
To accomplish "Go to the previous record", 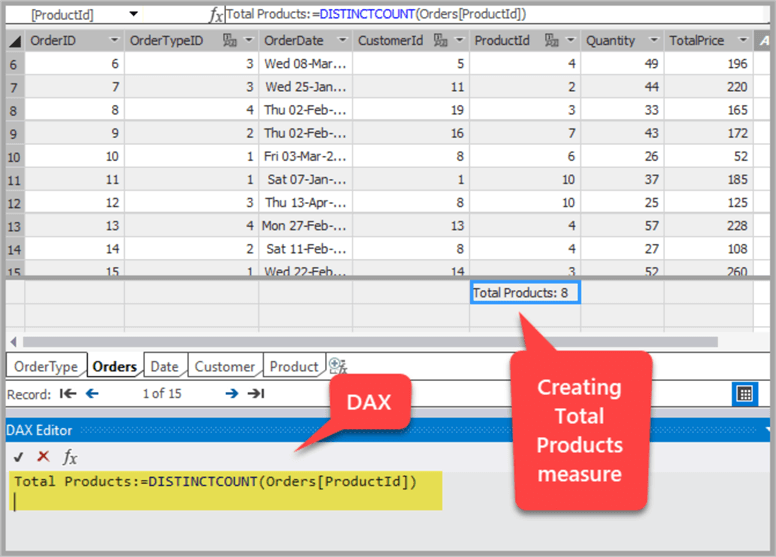I will 92,394.
